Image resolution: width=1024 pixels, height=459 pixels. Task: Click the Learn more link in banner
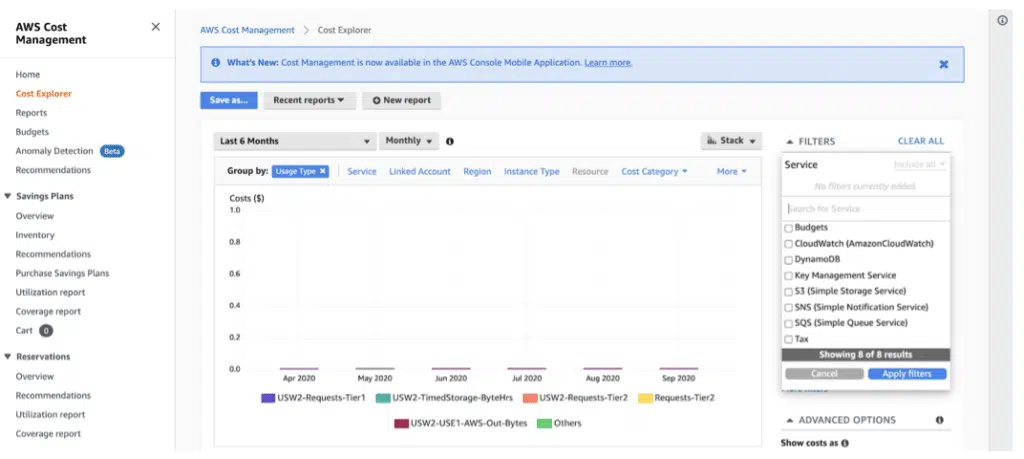point(608,63)
